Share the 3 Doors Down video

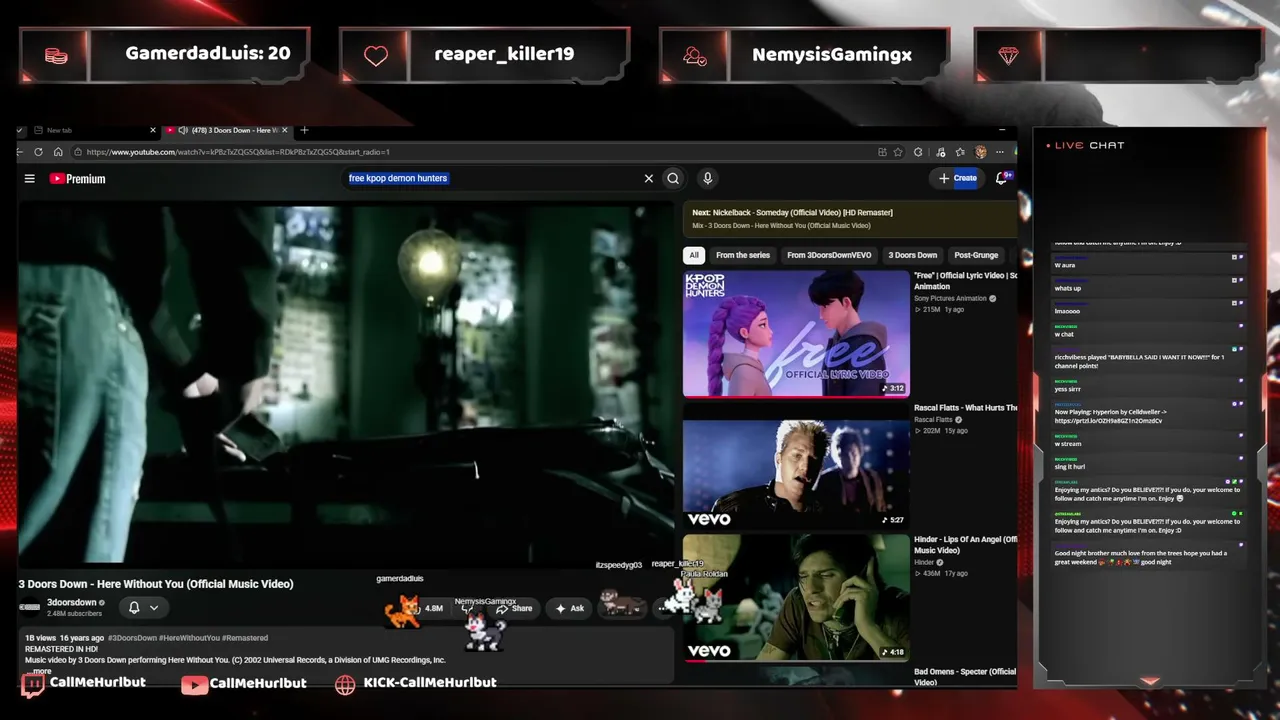point(514,608)
